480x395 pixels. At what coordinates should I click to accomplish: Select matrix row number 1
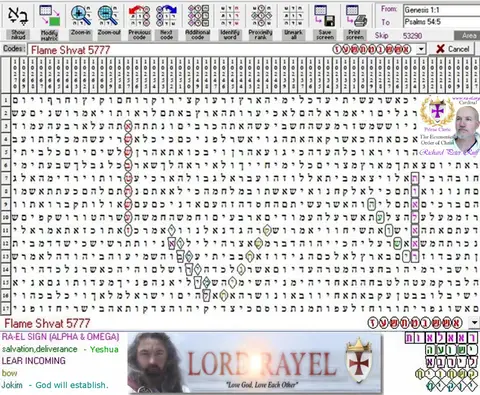[5, 100]
